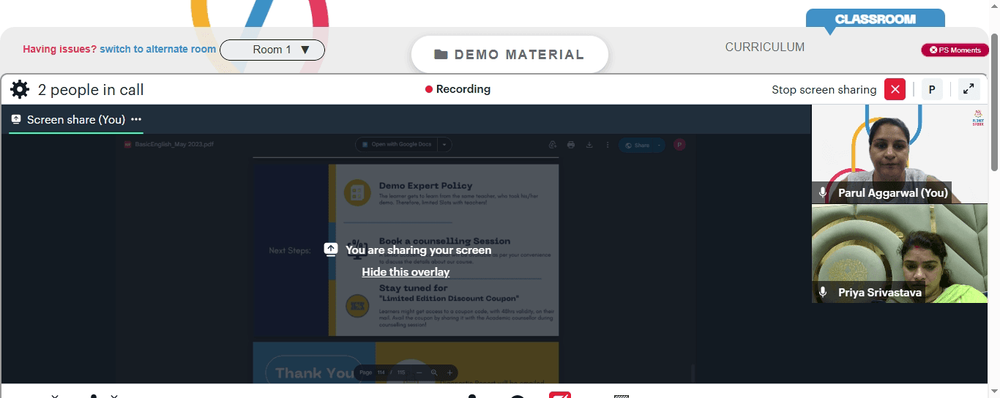The image size is (1000, 398).
Task: Click mic icon beside Priya Srivastava
Action: click(823, 292)
